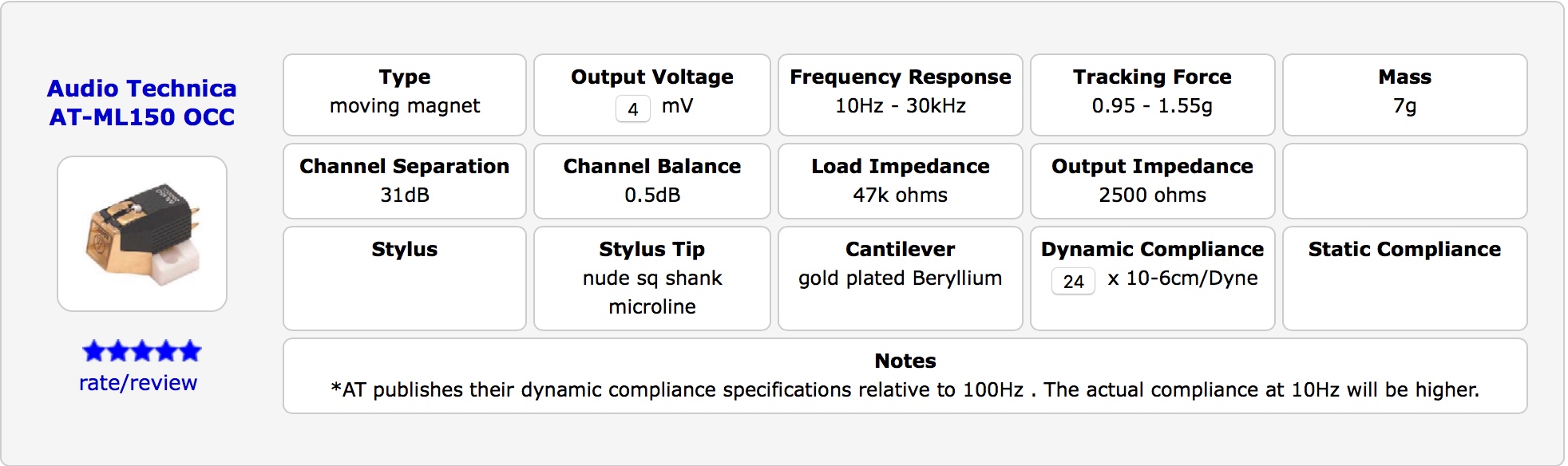
Task: Click the Load Impedance cell
Action: pos(900,181)
